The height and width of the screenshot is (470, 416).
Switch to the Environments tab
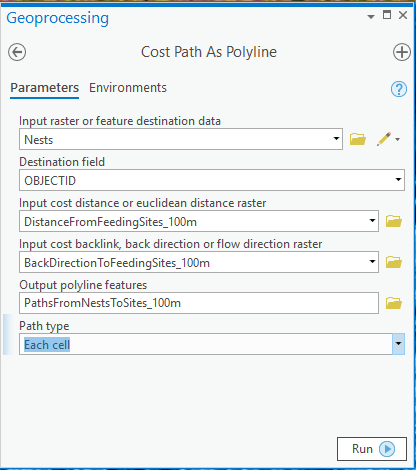[128, 88]
